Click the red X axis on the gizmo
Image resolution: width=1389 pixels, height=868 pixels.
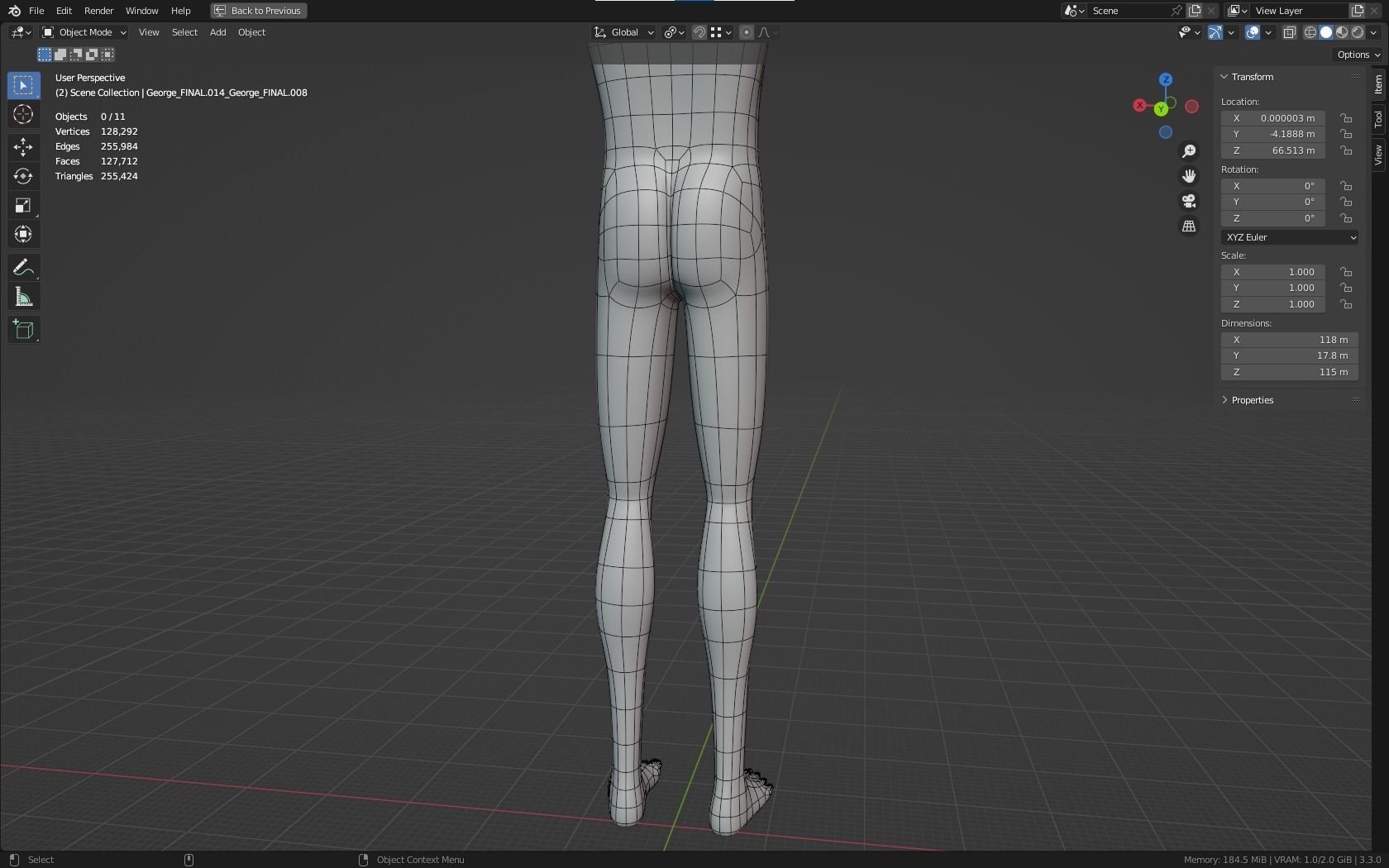coord(1140,105)
